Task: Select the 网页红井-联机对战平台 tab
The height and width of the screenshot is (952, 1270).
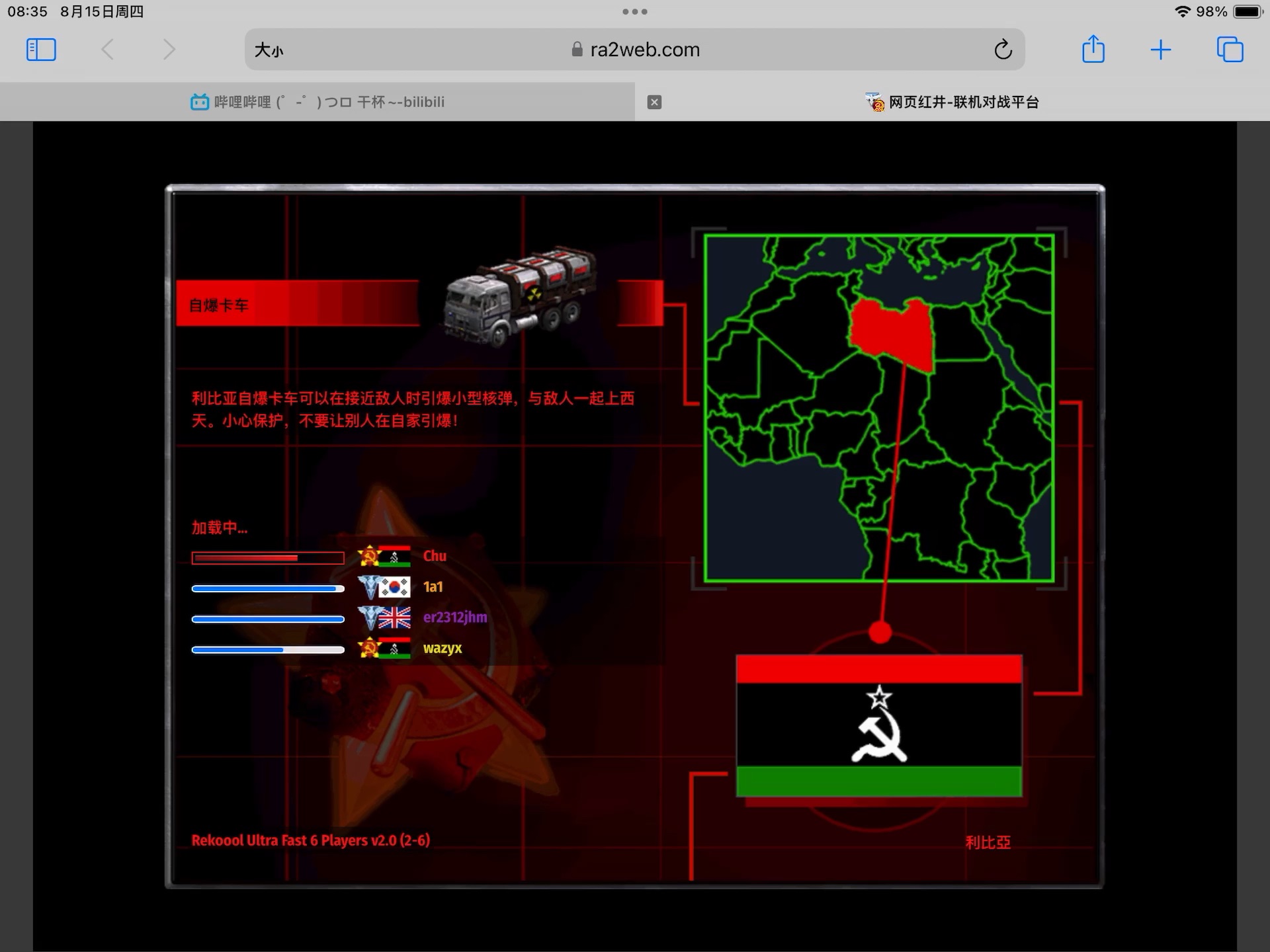Action: click(x=952, y=102)
